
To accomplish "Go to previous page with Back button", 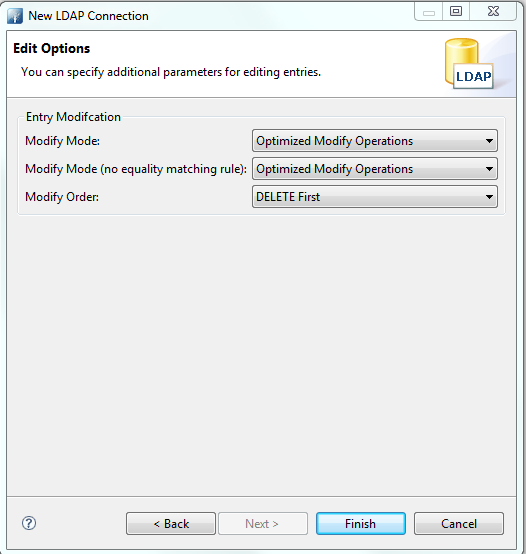I will click(x=171, y=523).
